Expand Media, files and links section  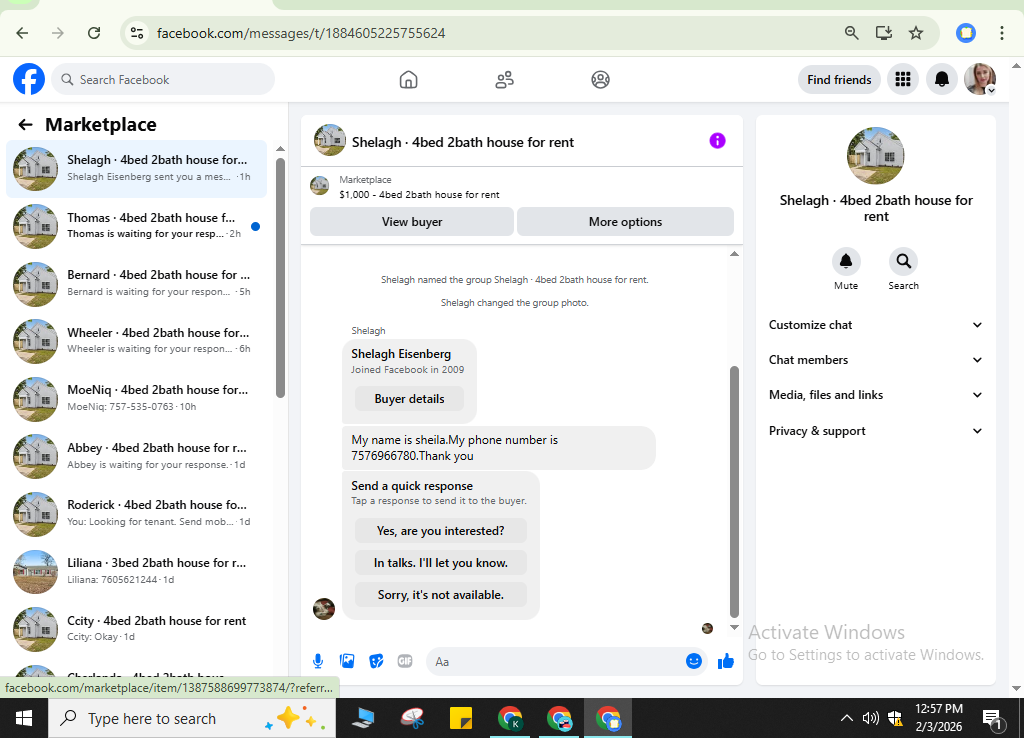[x=875, y=394]
